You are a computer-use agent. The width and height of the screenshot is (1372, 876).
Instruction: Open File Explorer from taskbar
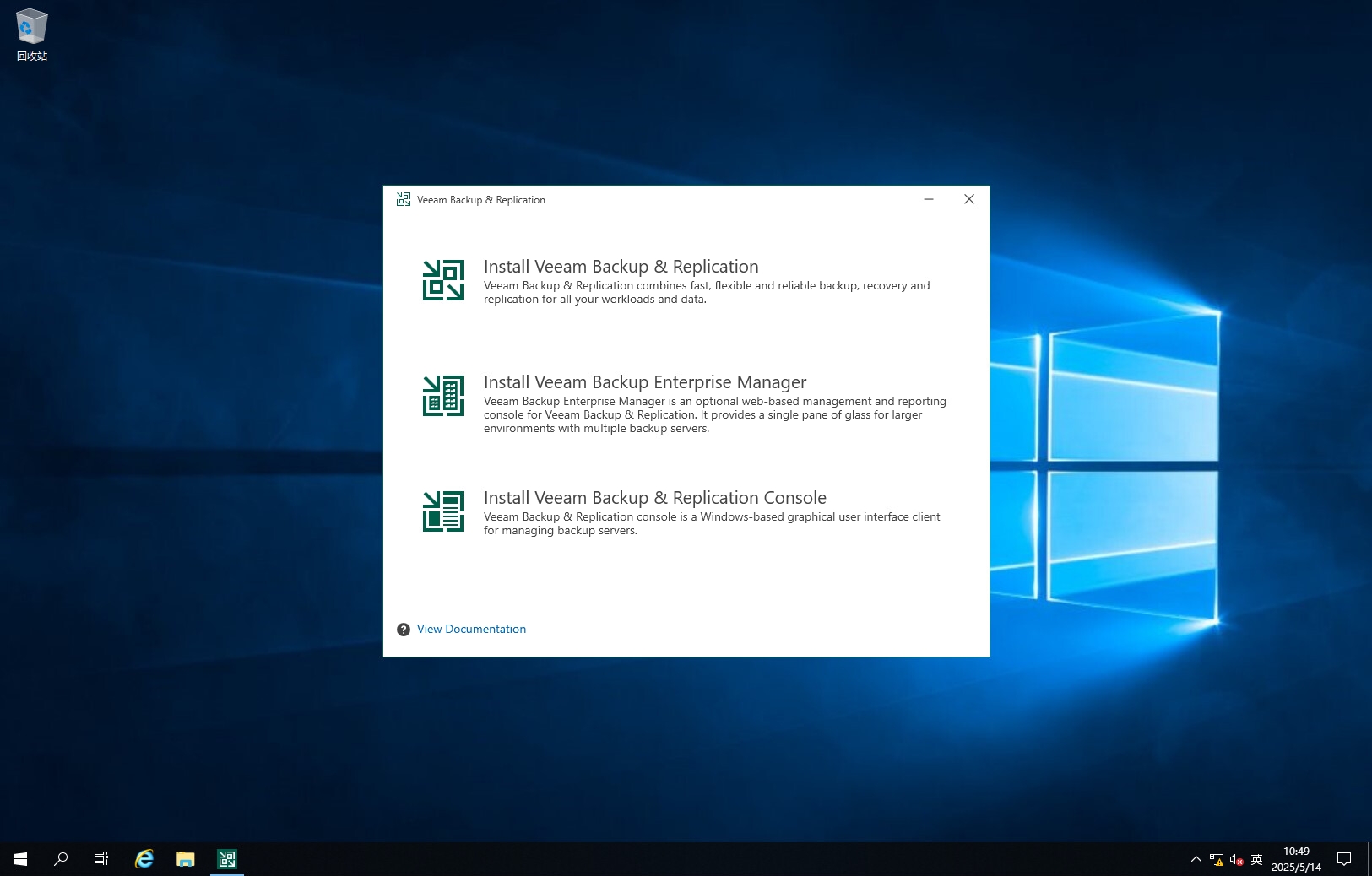tap(186, 859)
